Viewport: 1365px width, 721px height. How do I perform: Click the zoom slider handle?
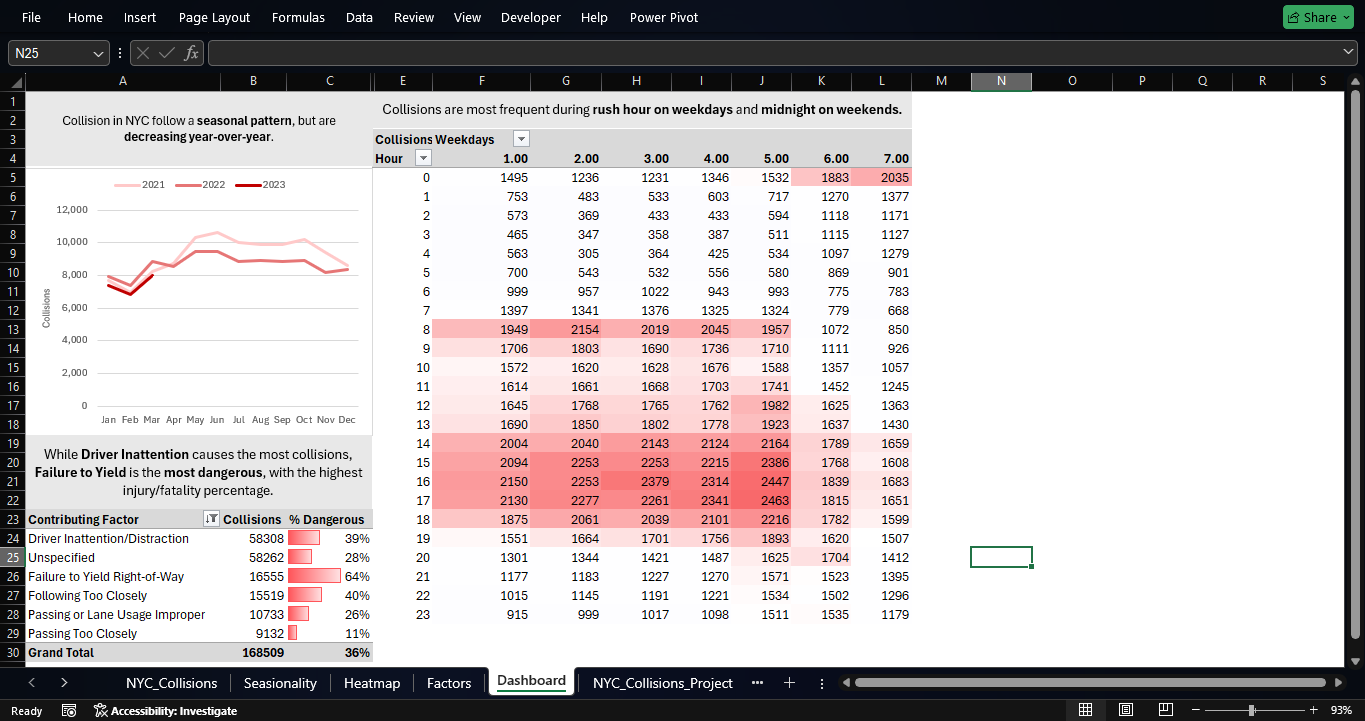click(1251, 710)
